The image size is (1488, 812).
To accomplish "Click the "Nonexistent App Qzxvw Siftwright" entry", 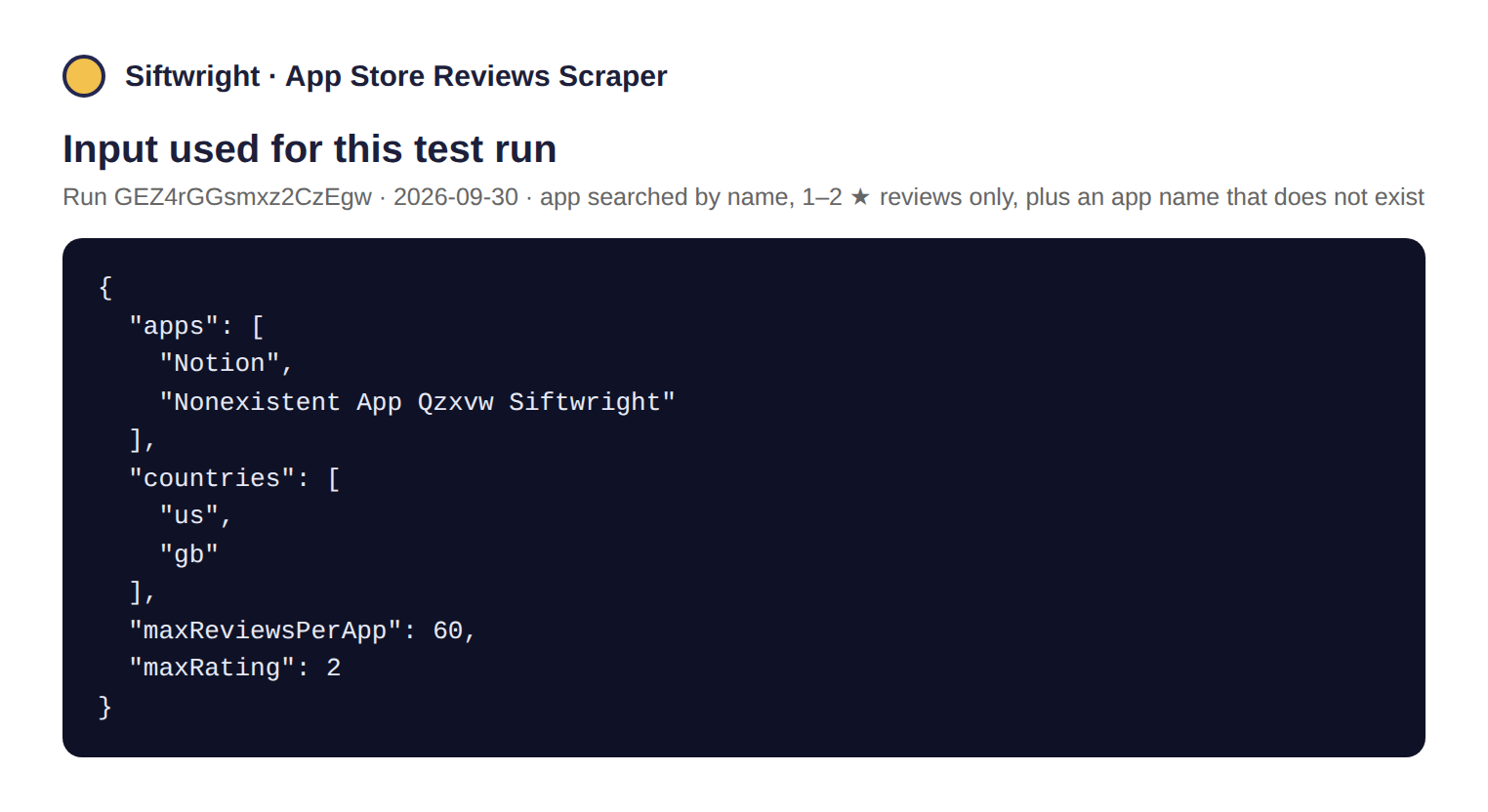I will click(x=417, y=402).
